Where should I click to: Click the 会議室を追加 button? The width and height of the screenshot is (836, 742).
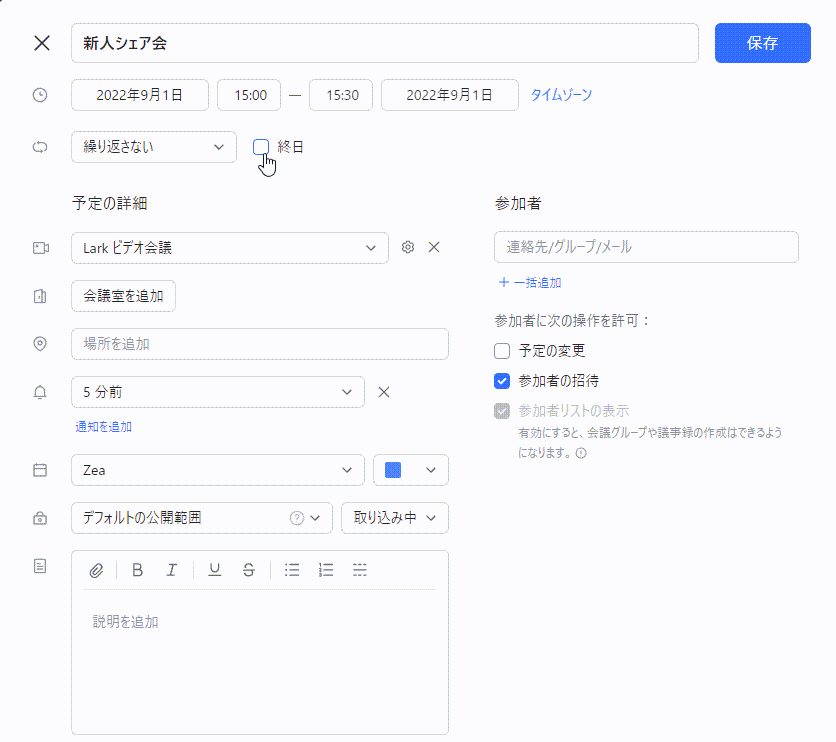[x=123, y=296]
